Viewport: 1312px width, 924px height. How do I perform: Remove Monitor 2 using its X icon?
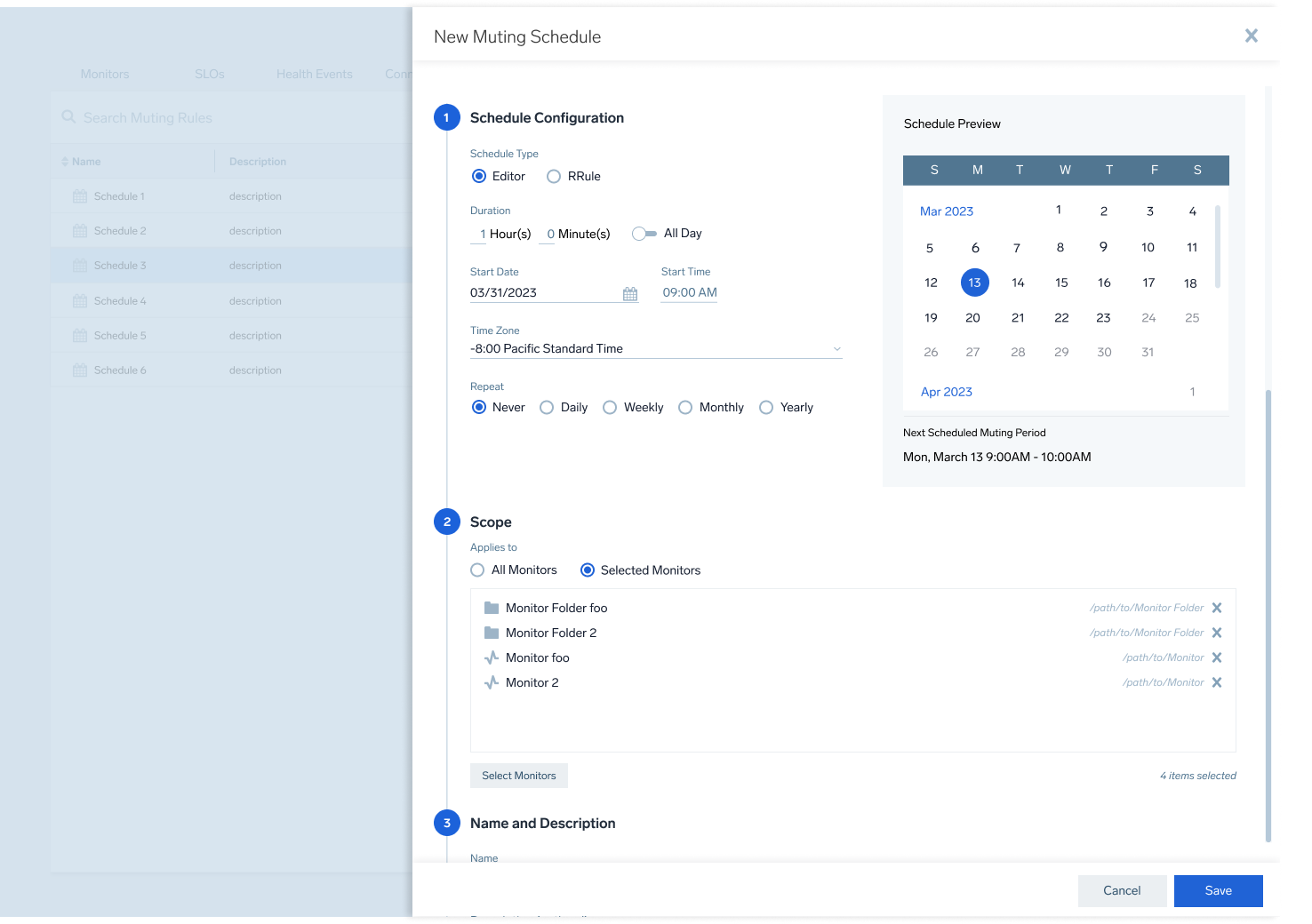tap(1217, 682)
